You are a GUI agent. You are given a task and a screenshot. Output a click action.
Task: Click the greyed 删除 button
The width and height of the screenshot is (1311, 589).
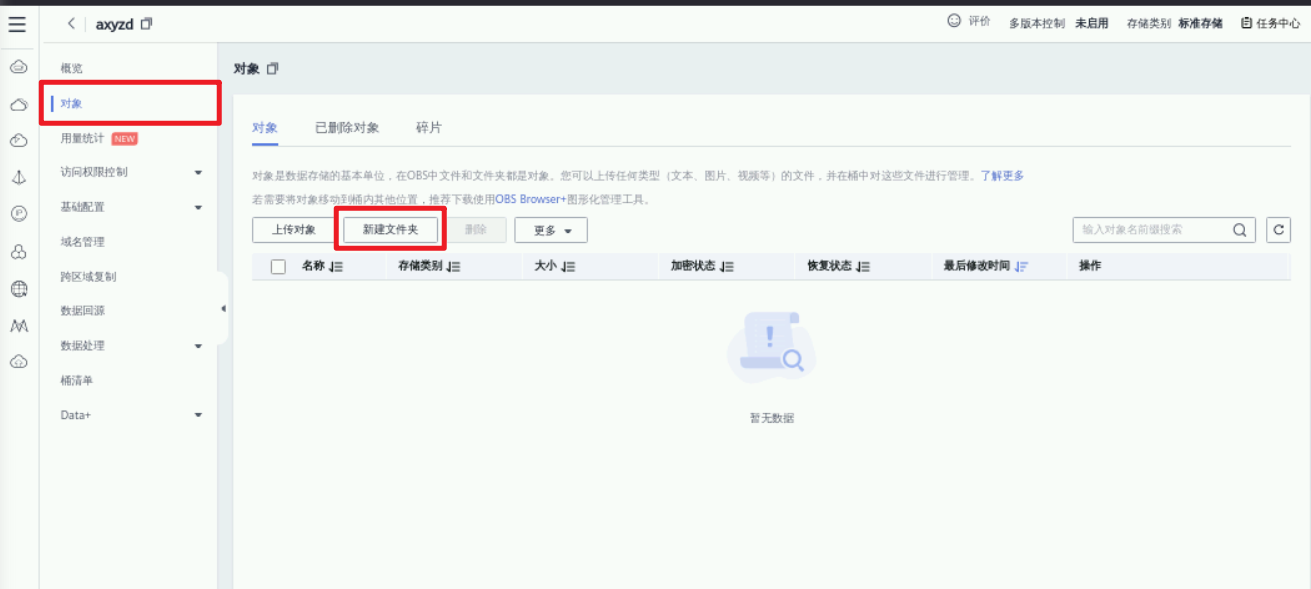click(x=476, y=230)
